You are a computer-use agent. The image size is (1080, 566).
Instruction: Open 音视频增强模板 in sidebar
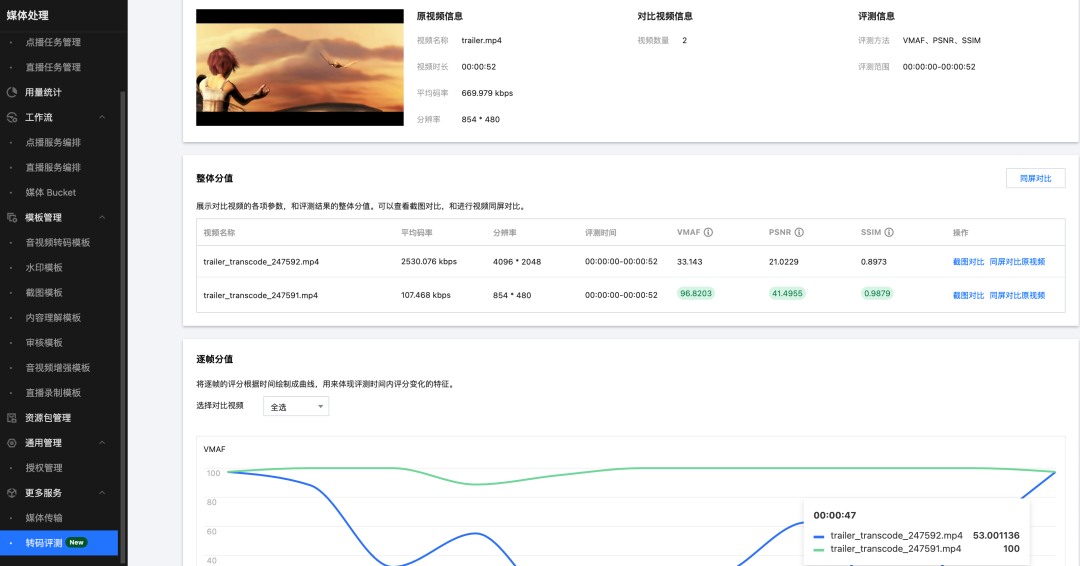click(x=58, y=368)
